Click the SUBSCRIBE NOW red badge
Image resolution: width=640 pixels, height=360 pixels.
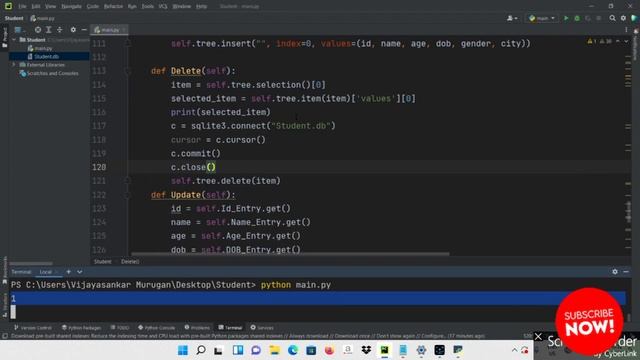(x=589, y=321)
